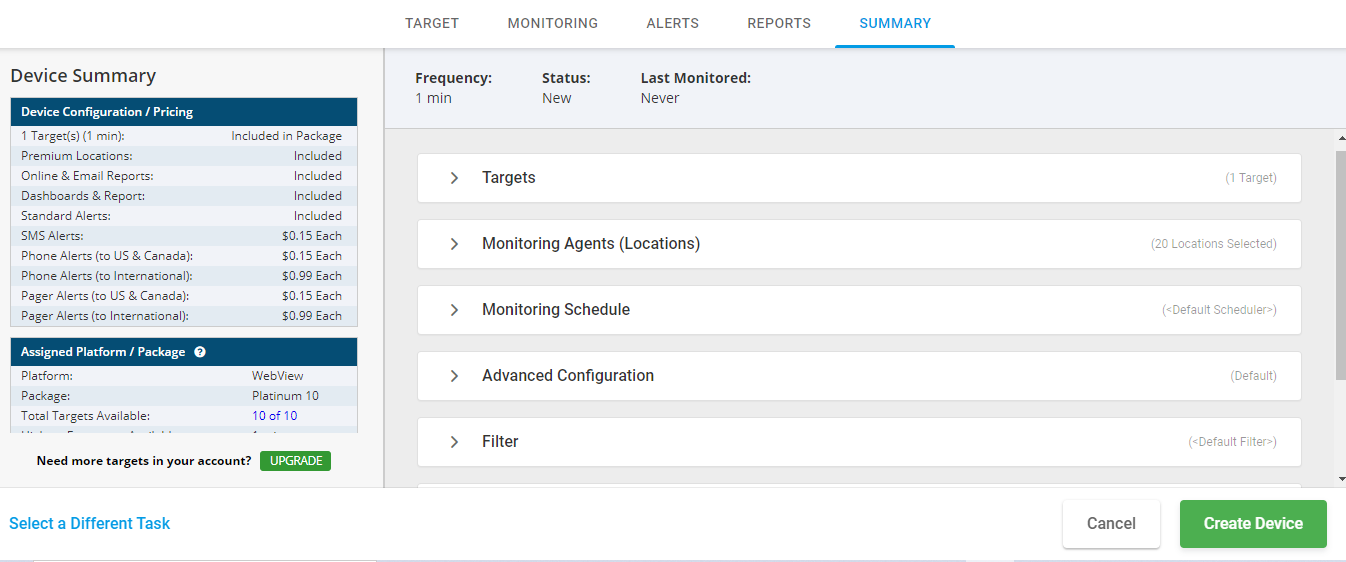Expand the Targets section chevron
1346x562 pixels.
(x=454, y=178)
